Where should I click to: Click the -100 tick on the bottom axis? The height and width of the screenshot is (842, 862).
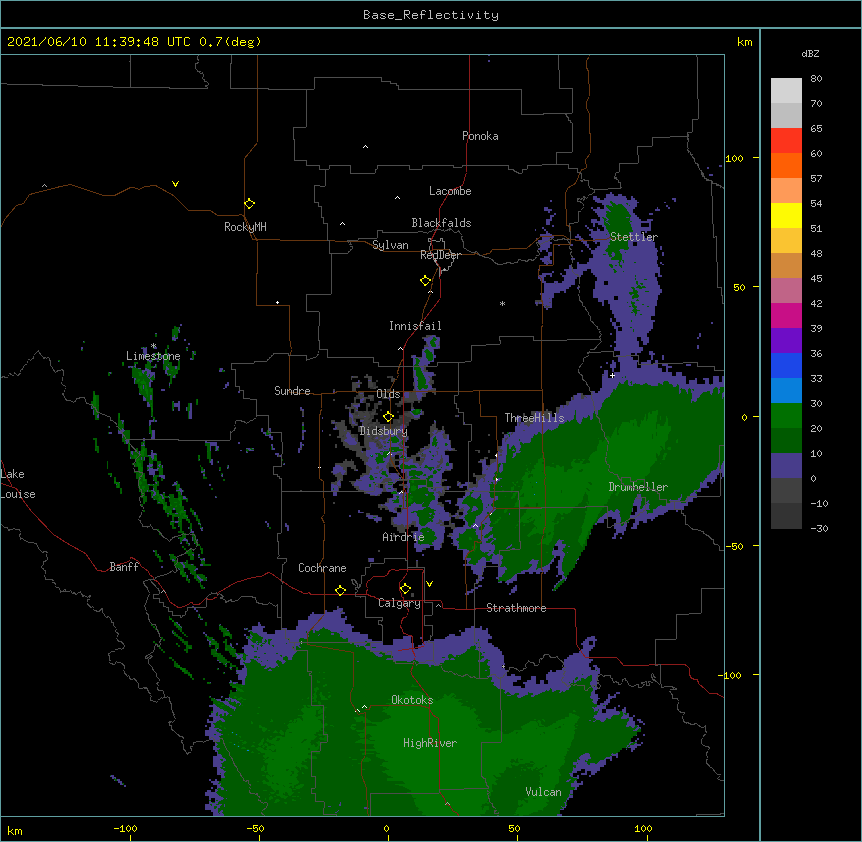(126, 828)
